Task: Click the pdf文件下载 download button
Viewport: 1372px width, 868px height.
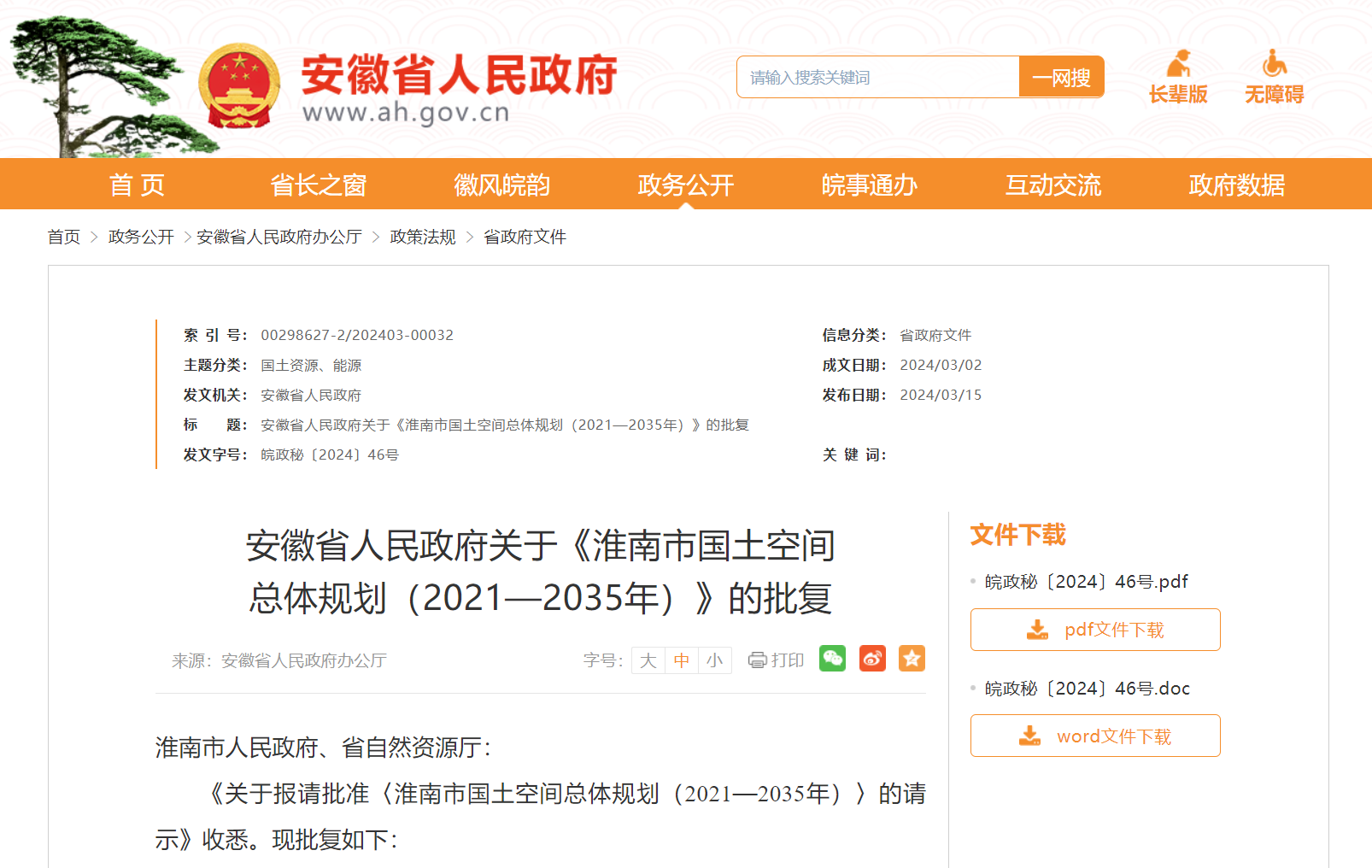Action: point(1095,630)
